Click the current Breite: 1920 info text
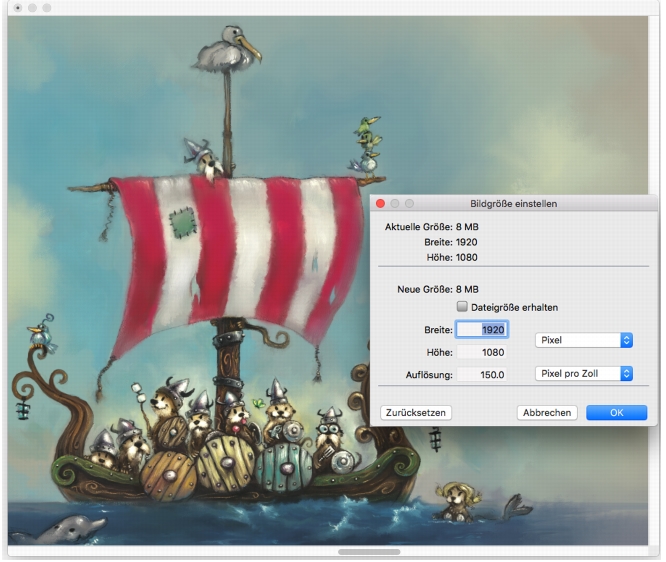 click(451, 242)
